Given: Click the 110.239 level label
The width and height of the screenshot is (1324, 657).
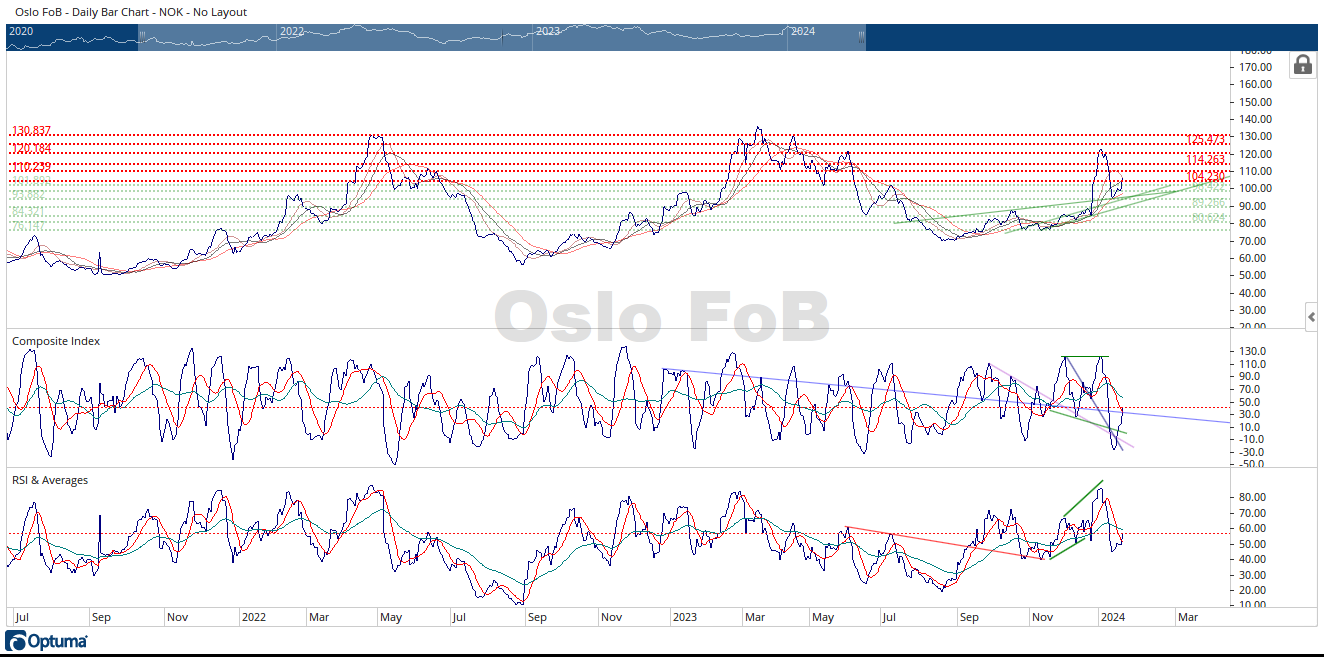Looking at the screenshot, I should click(31, 166).
